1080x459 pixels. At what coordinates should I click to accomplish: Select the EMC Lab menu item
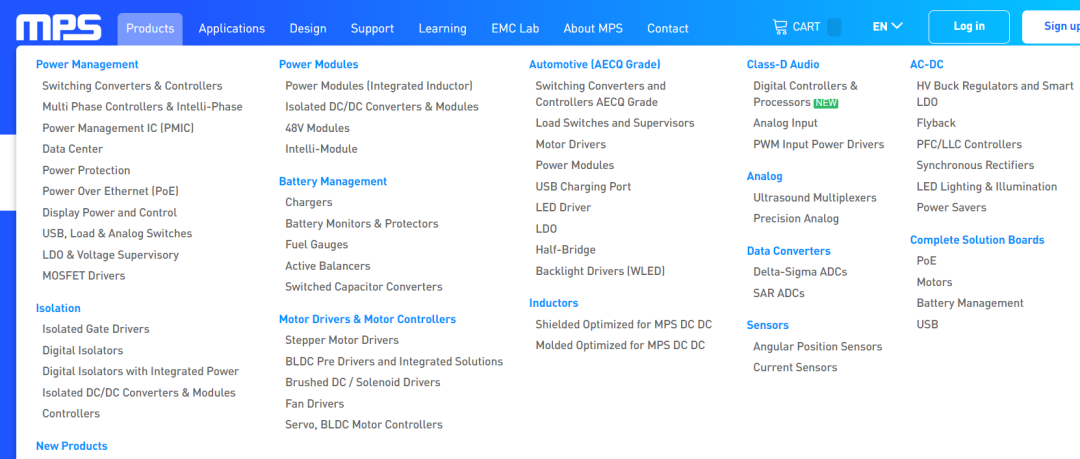pyautogui.click(x=515, y=28)
